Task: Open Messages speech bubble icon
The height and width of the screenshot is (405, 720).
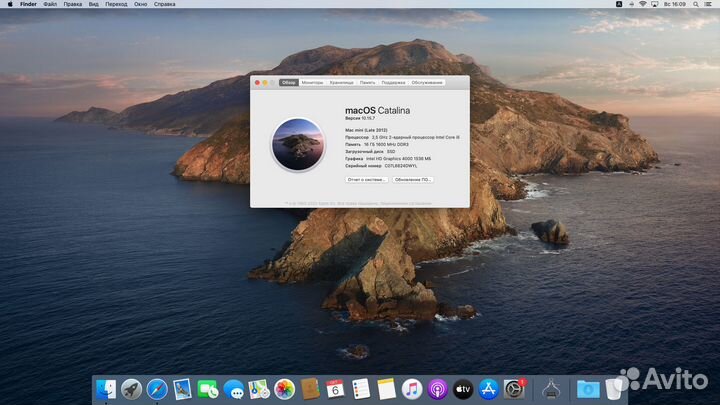Action: point(234,389)
